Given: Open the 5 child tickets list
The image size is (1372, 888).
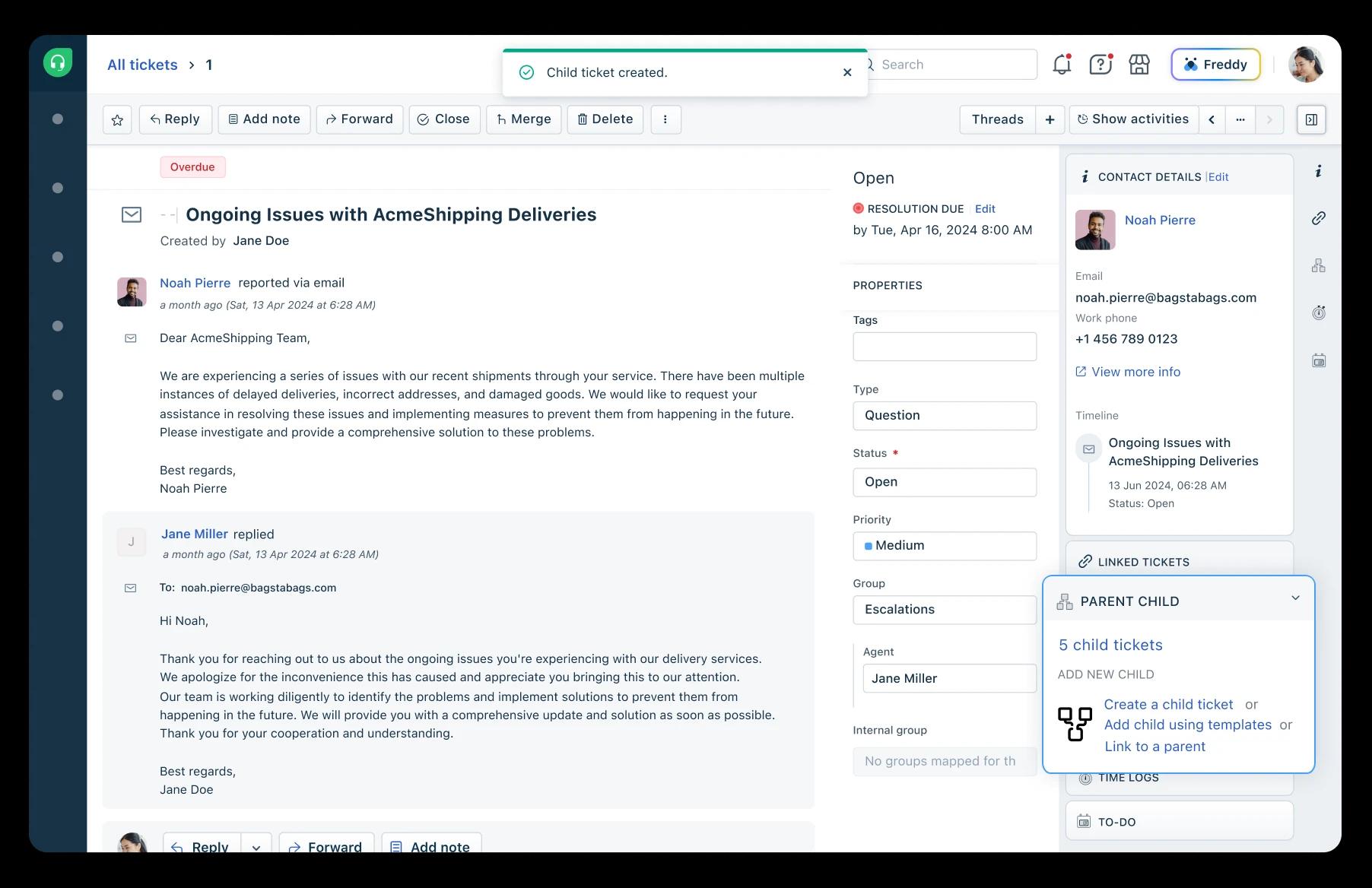Looking at the screenshot, I should [1110, 645].
